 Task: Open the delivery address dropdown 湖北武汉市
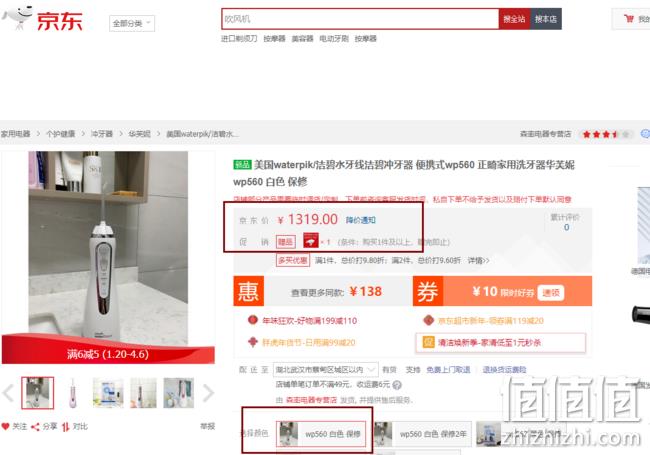point(325,370)
